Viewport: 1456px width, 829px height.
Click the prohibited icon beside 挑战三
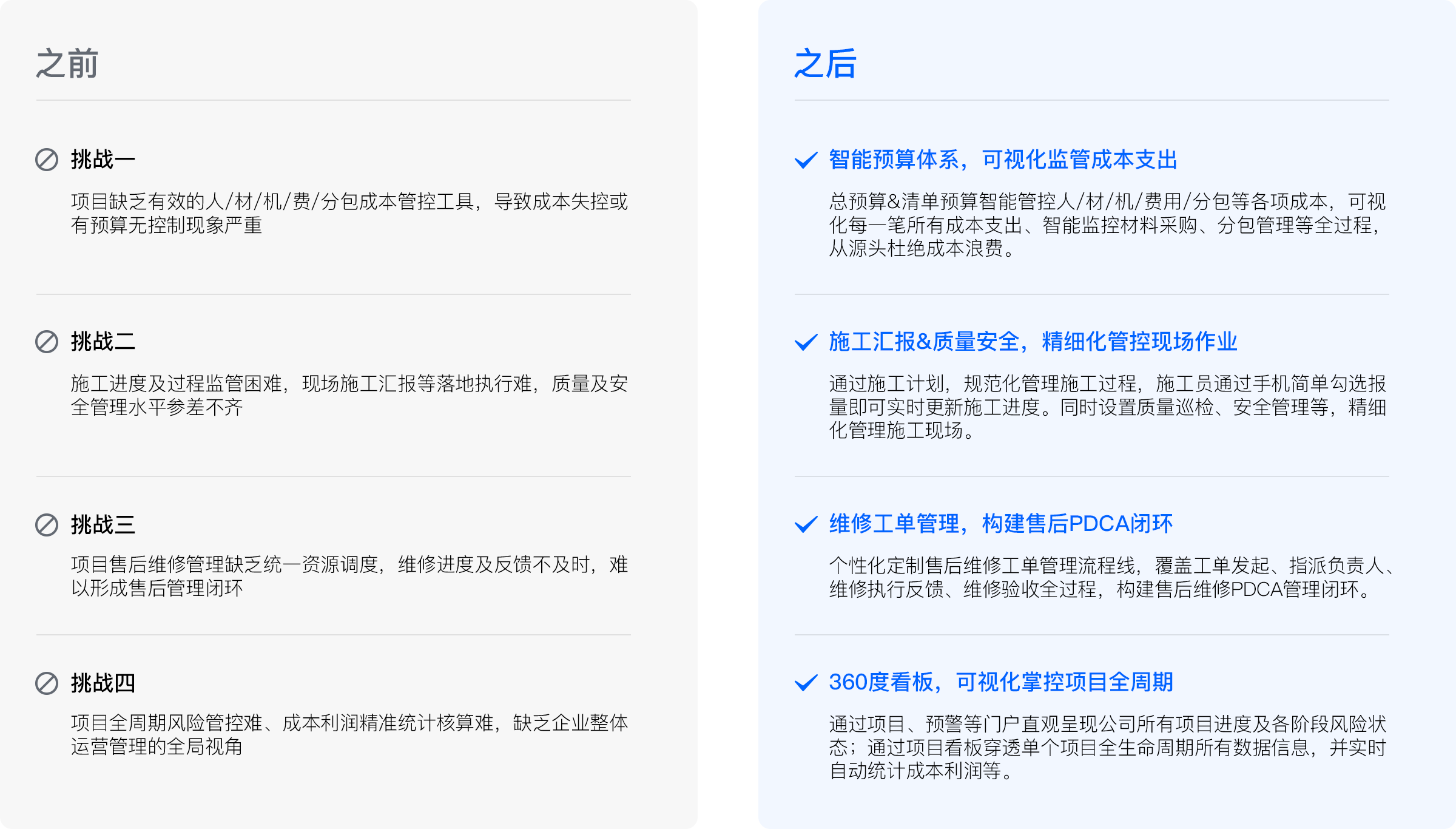pos(47,525)
